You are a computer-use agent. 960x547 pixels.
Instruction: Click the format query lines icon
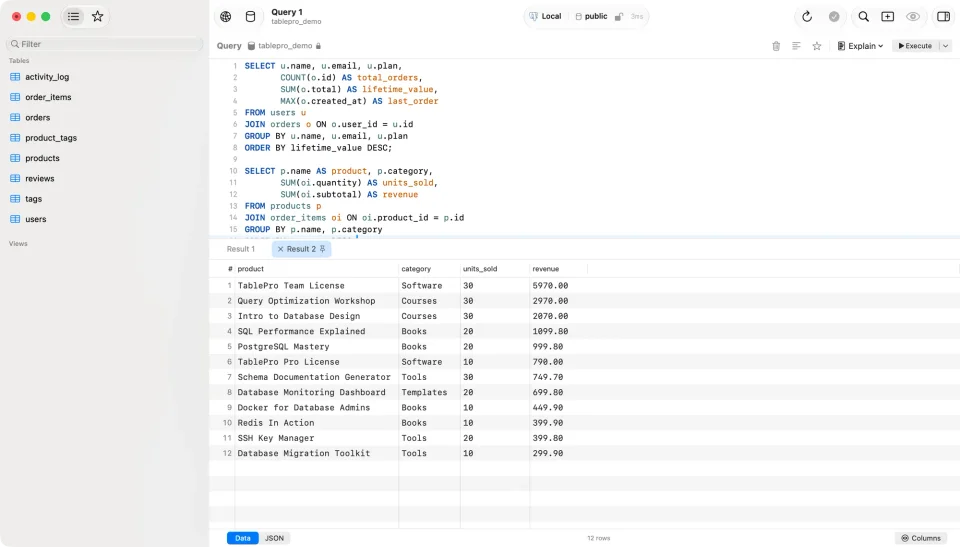796,46
